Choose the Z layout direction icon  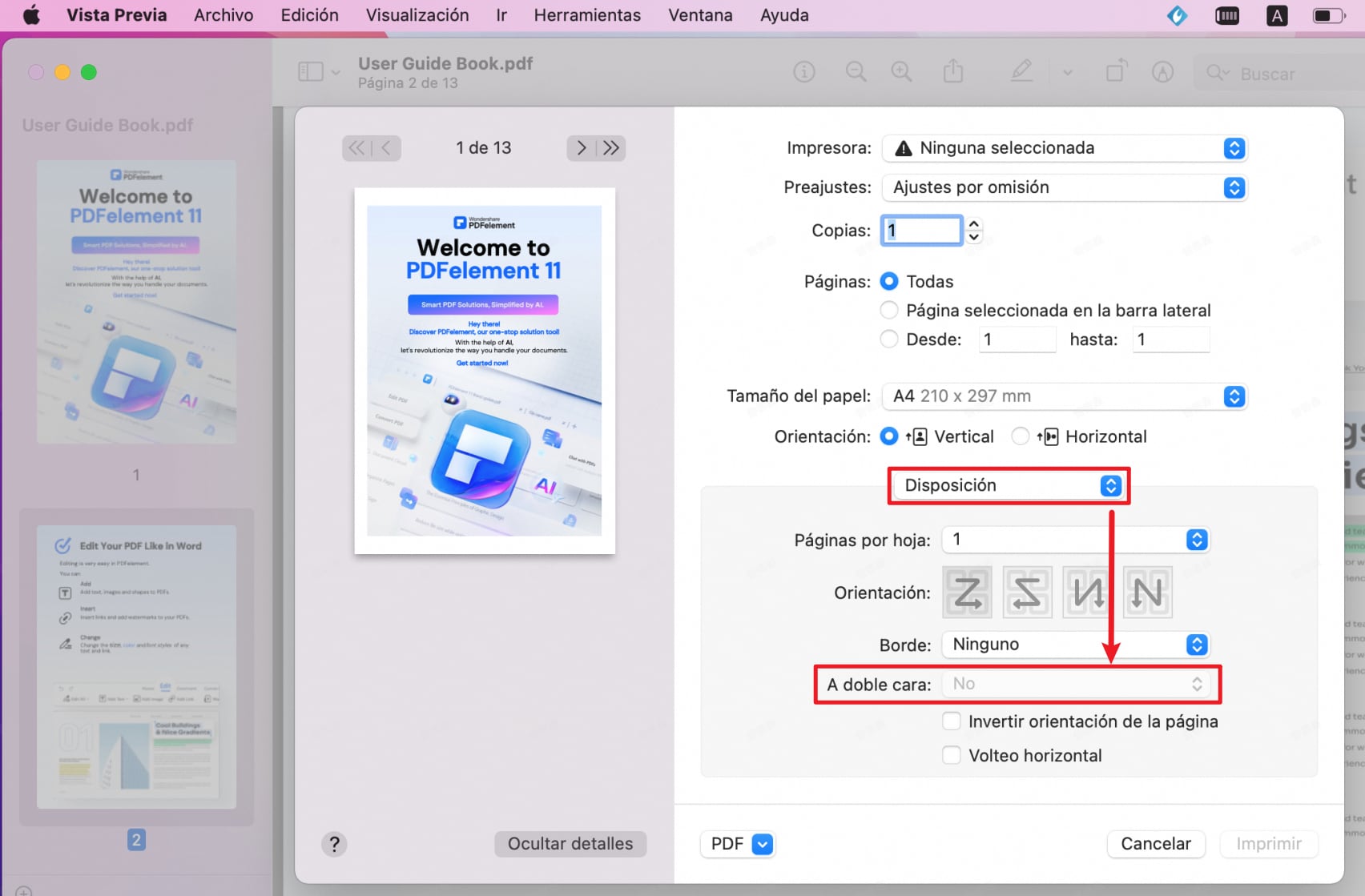pyautogui.click(x=968, y=593)
